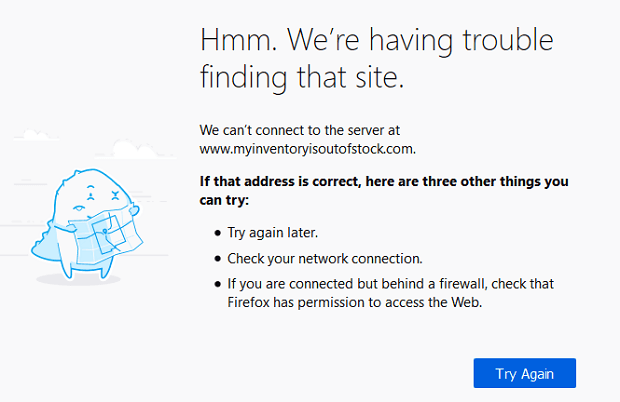Click the "Check your network connection." suggestion
This screenshot has width=620, height=402.
tap(325, 259)
